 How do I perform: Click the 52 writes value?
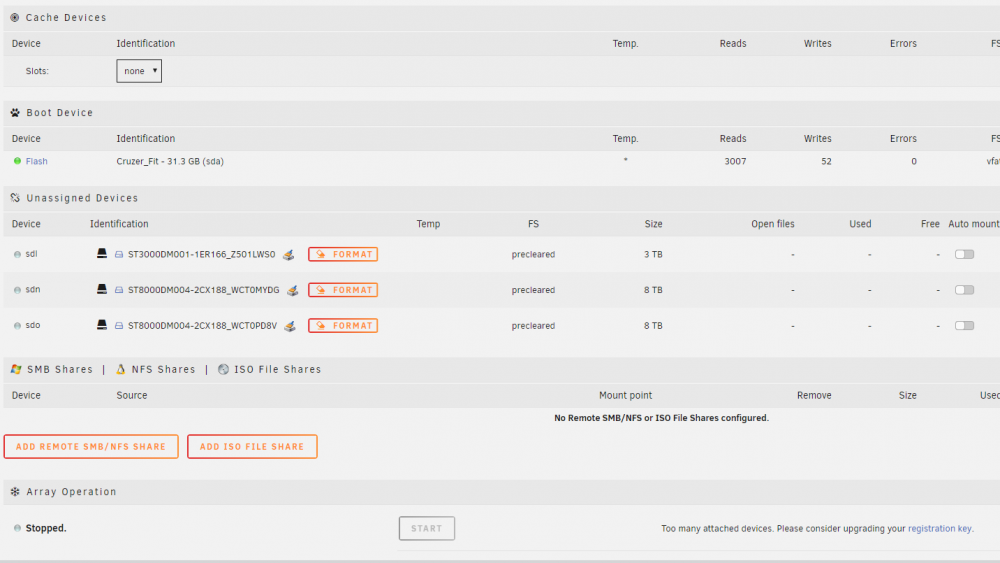point(827,161)
